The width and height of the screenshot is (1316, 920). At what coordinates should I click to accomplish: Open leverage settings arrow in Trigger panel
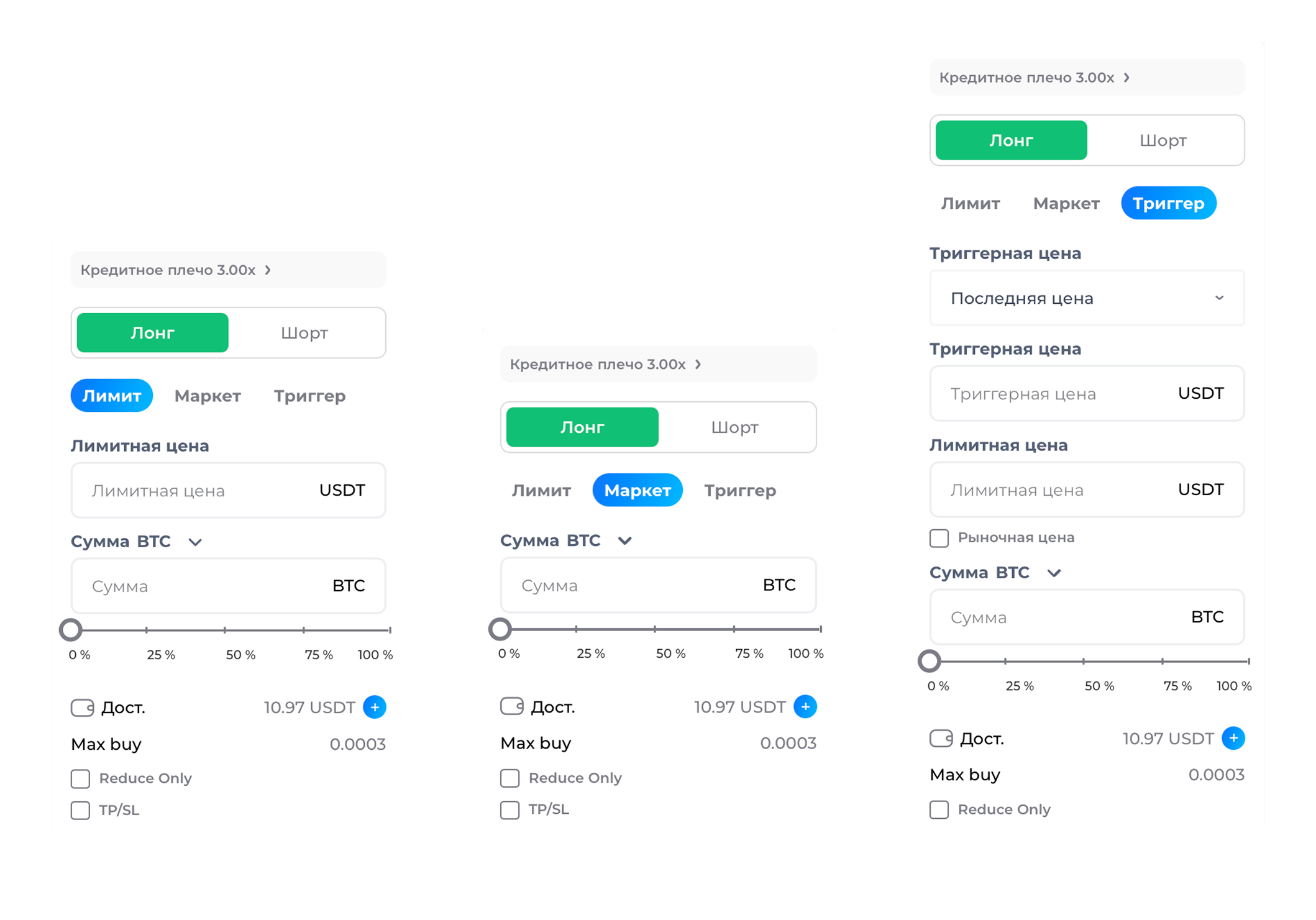(x=1126, y=78)
